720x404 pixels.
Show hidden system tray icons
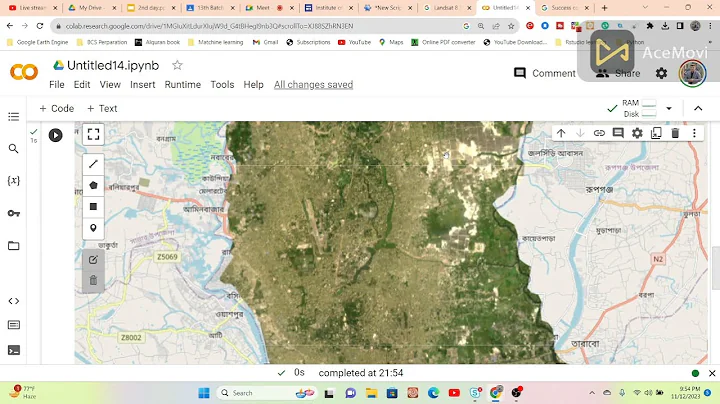pyautogui.click(x=592, y=393)
